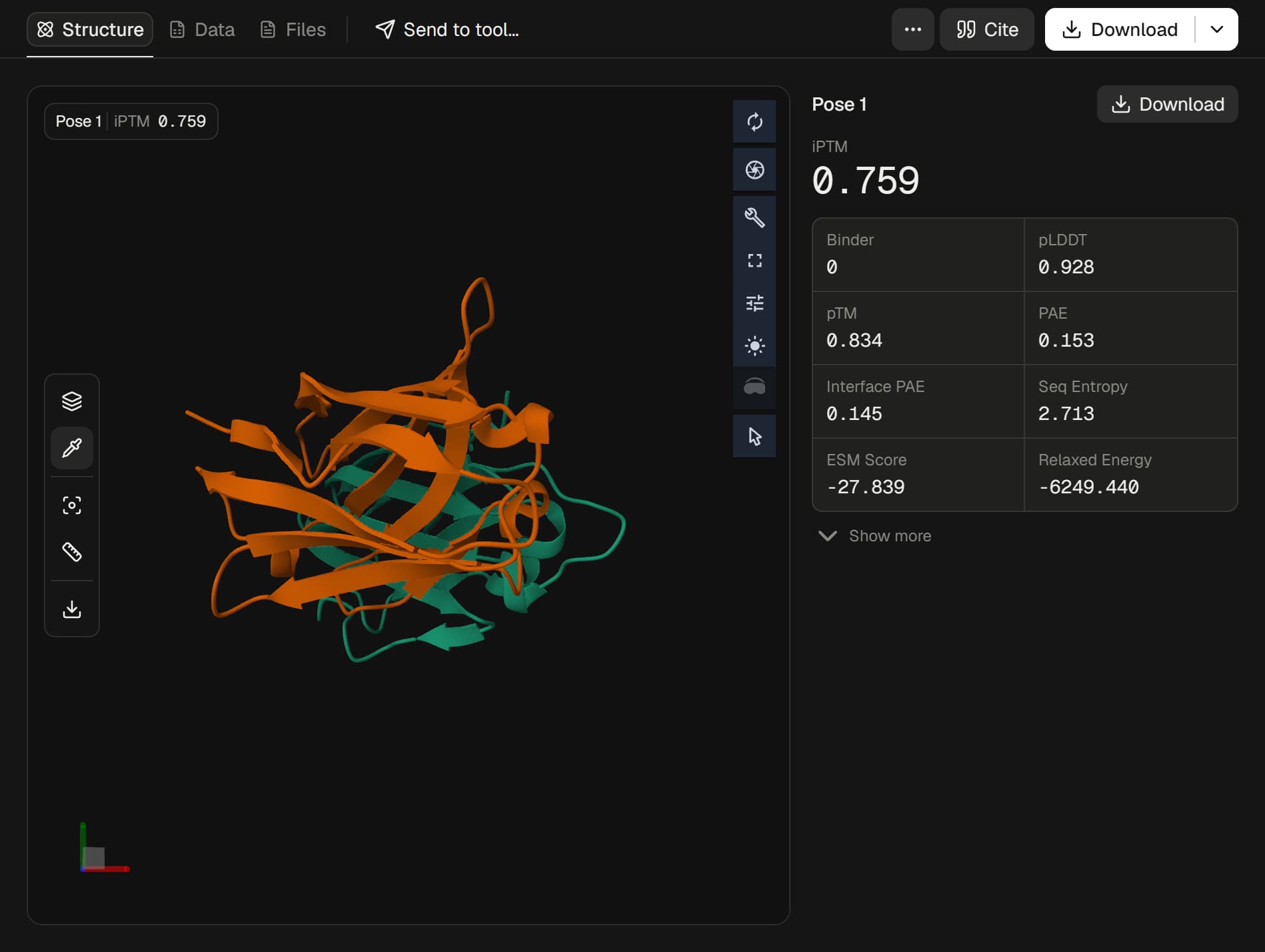Click the focus target icon
The width and height of the screenshot is (1265, 952).
click(72, 505)
